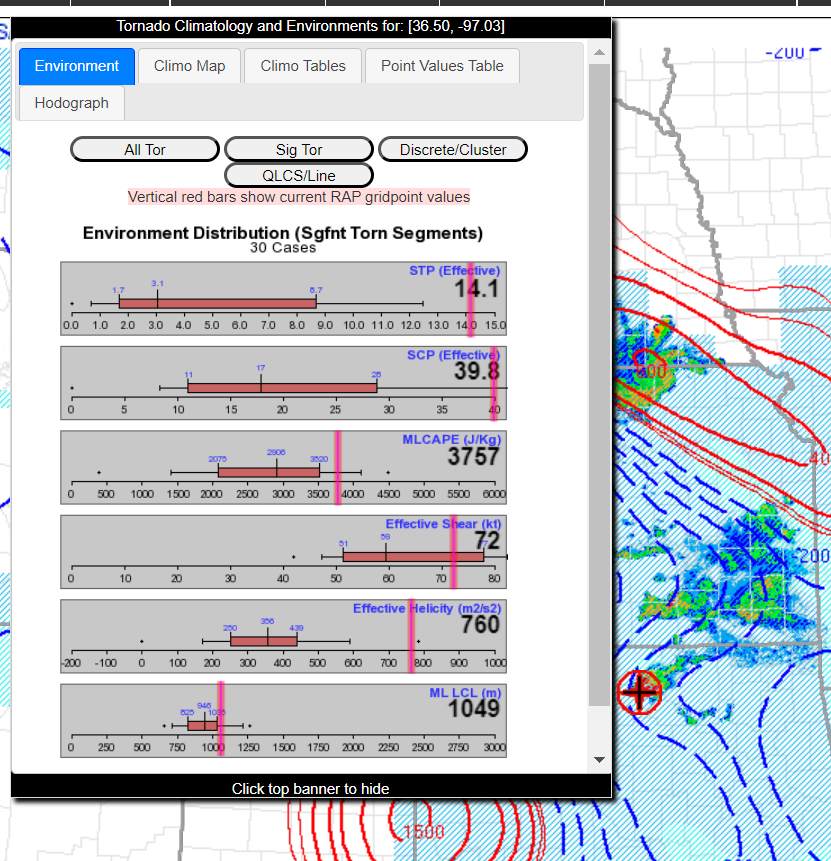The height and width of the screenshot is (861, 831).
Task: Click the ML LCL value 1049
Action: (x=473, y=709)
